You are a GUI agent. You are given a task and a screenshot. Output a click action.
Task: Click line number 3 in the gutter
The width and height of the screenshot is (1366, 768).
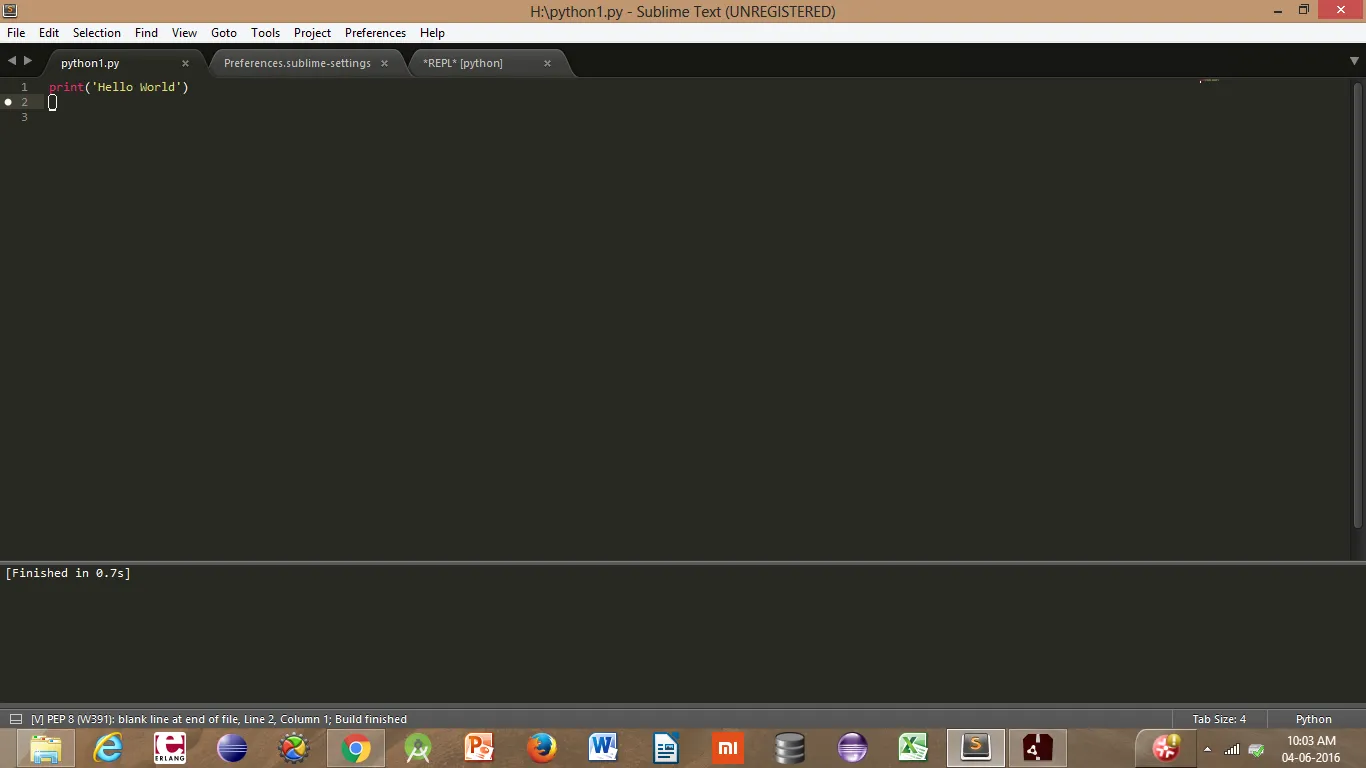point(24,117)
